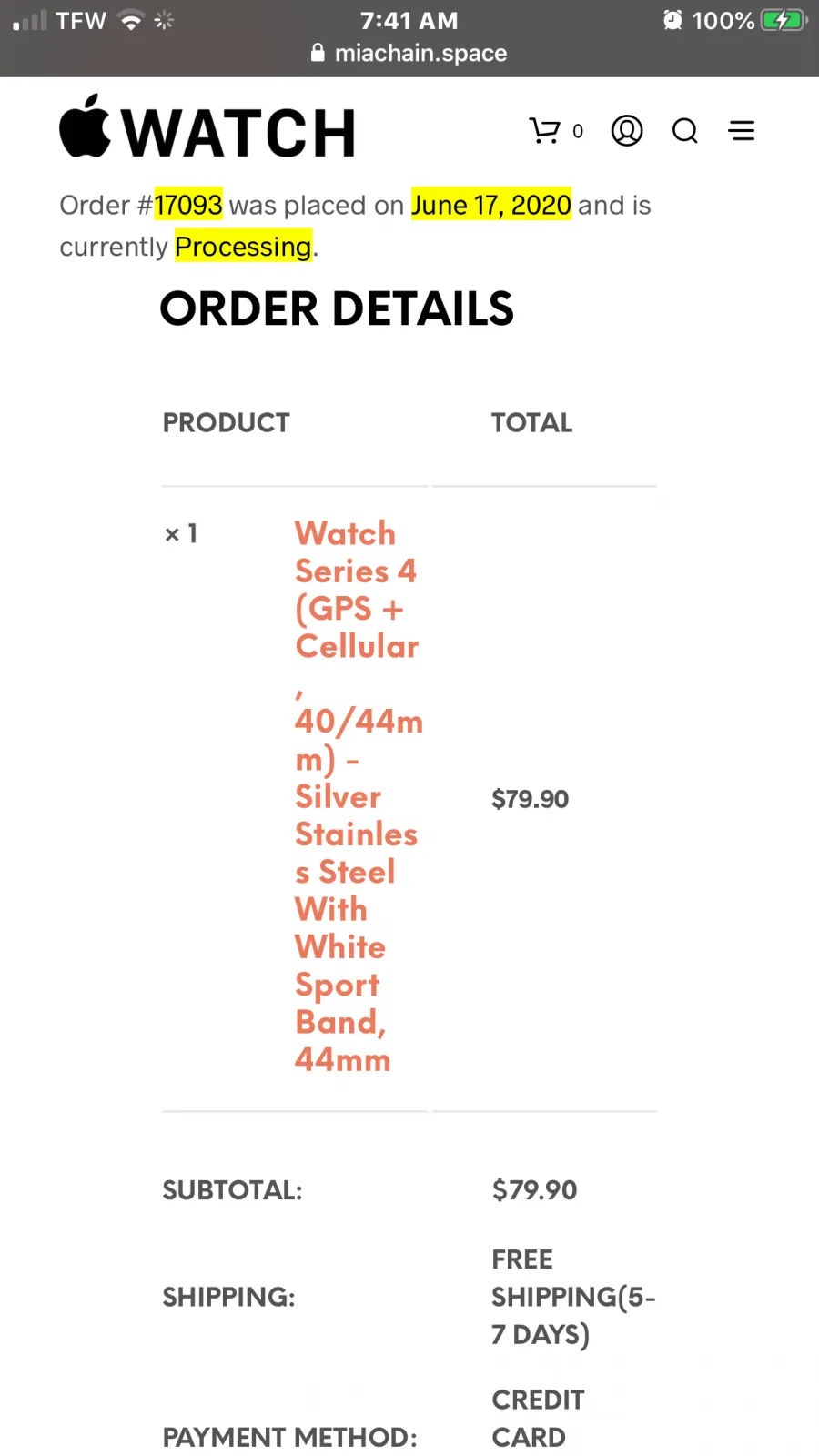This screenshot has height=1456, width=819.
Task: Open the hamburger menu
Action: click(742, 131)
